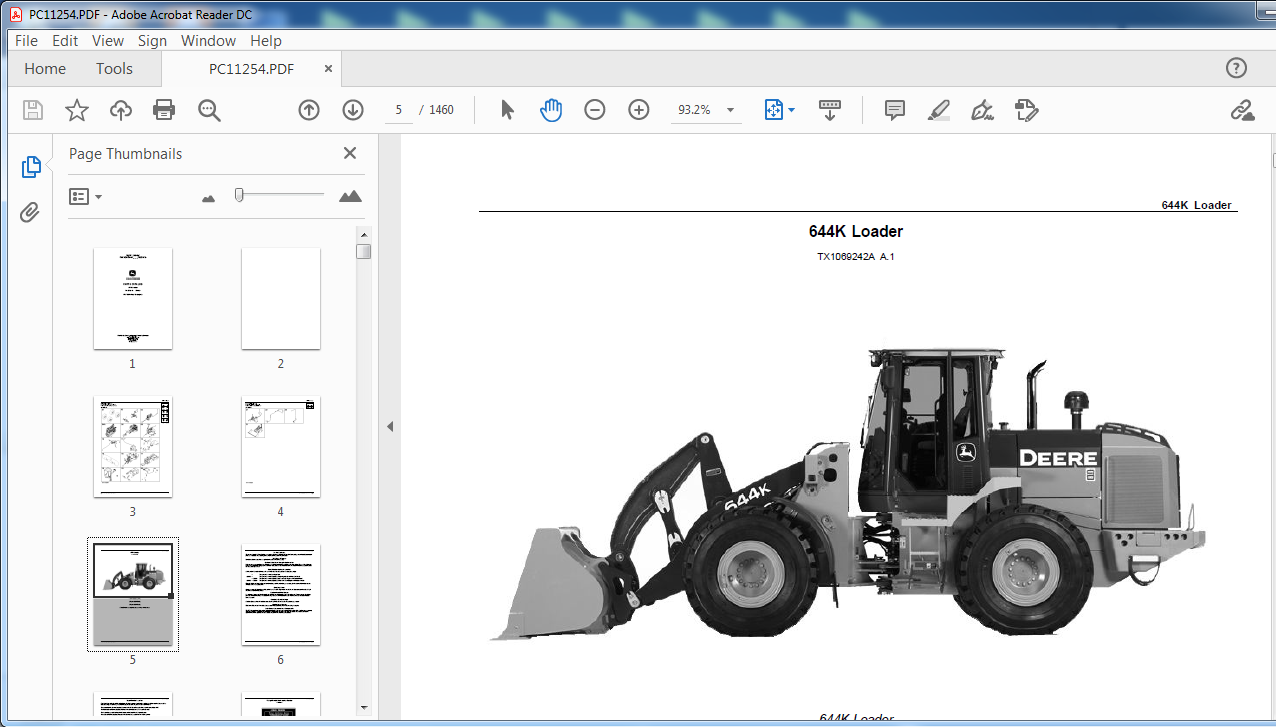Screen dimensions: 1276x727
Task: Click the 644K Loader page heading
Action: tap(856, 232)
